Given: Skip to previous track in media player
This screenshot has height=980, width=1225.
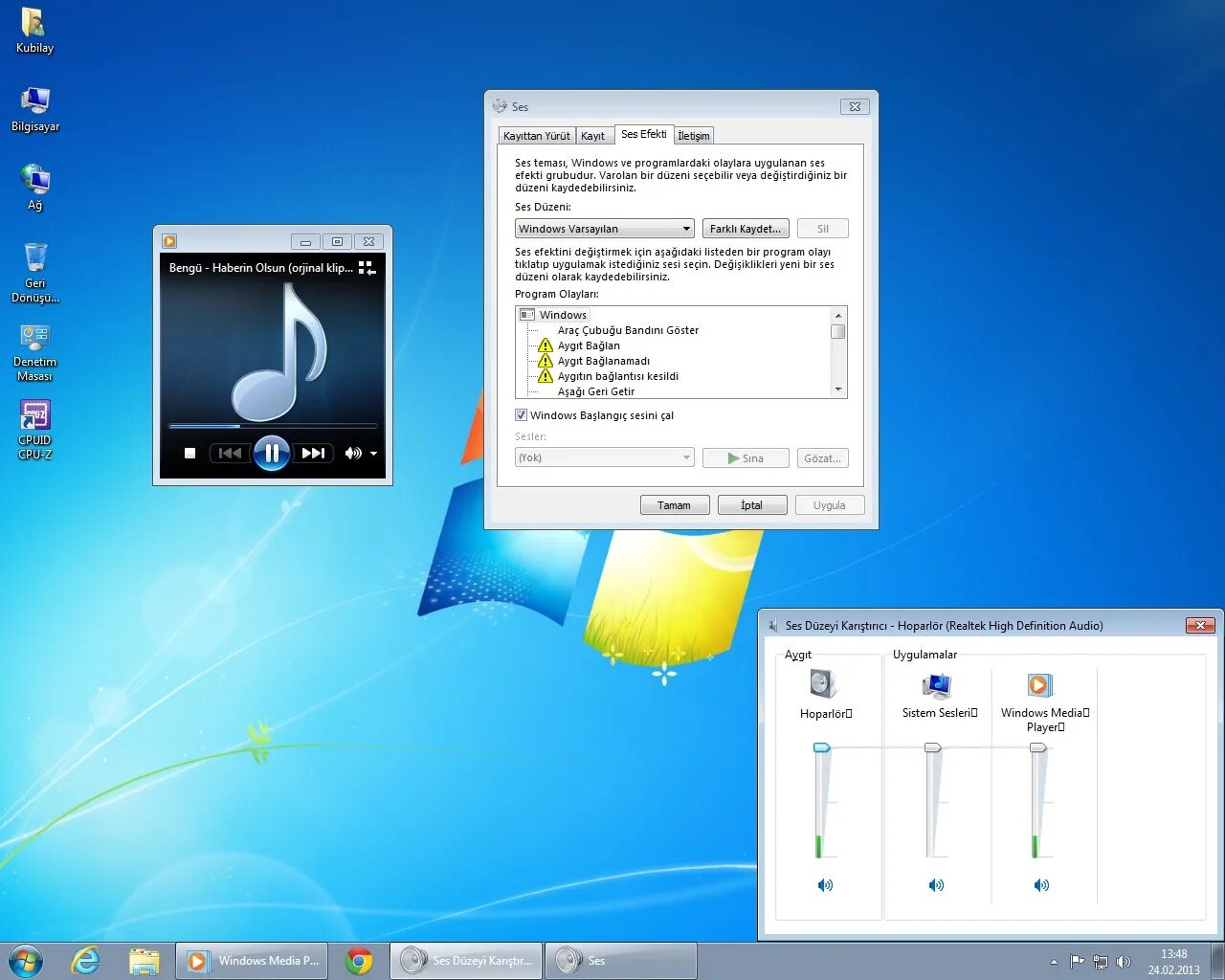Looking at the screenshot, I should (230, 454).
